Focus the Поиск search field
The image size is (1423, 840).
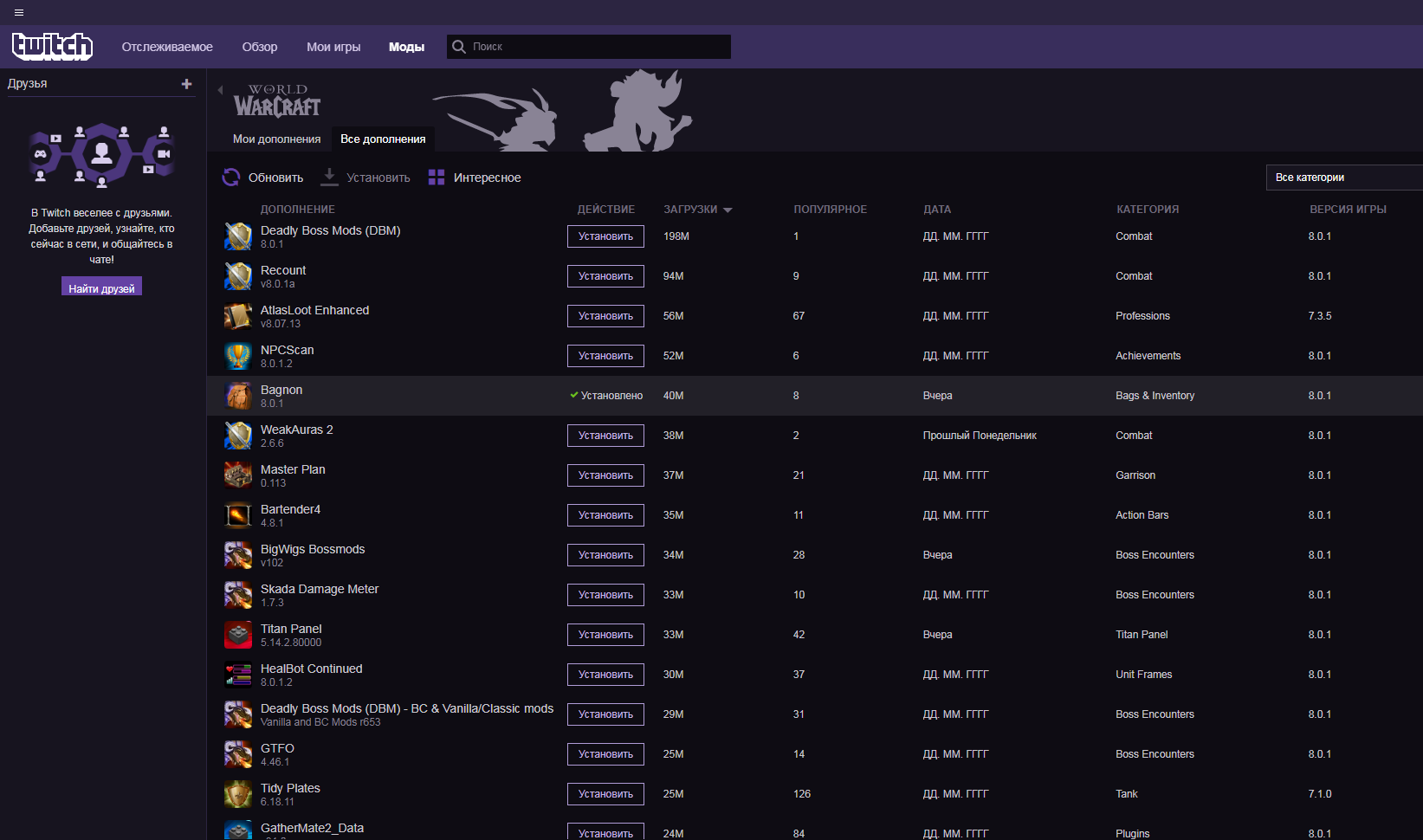click(589, 47)
